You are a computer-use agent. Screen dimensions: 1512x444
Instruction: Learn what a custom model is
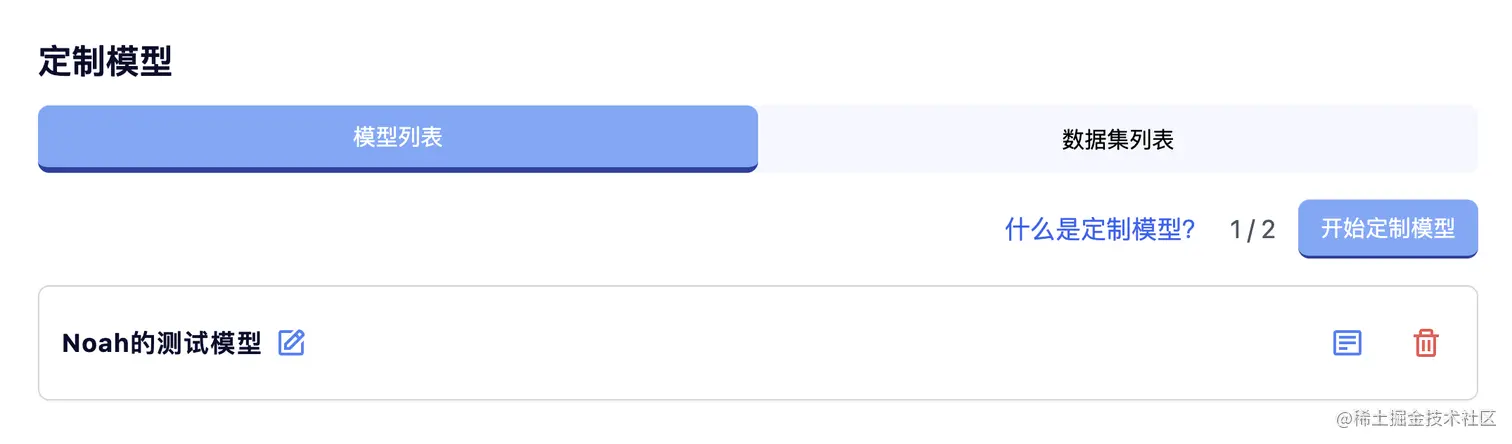pyautogui.click(x=1100, y=230)
